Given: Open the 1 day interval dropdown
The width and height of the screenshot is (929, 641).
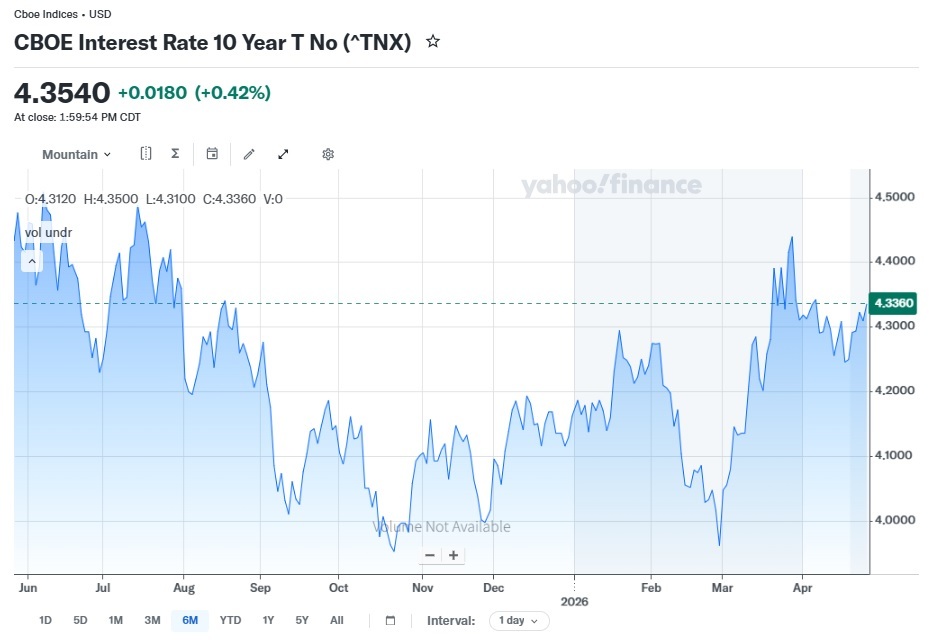Looking at the screenshot, I should click(x=519, y=620).
